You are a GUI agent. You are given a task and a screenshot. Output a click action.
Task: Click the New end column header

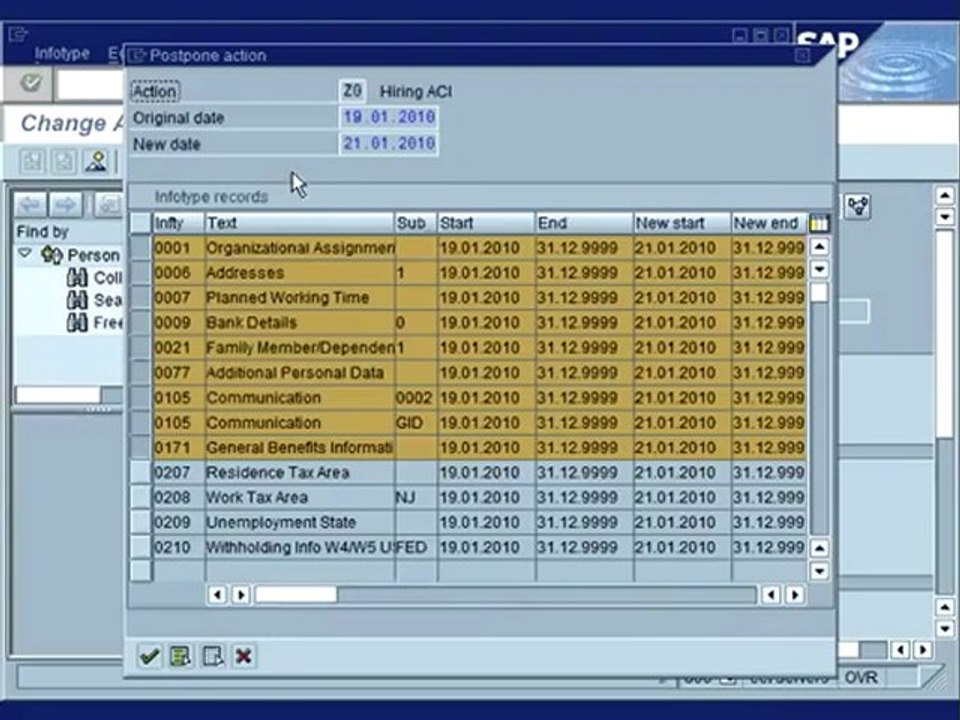coord(769,223)
